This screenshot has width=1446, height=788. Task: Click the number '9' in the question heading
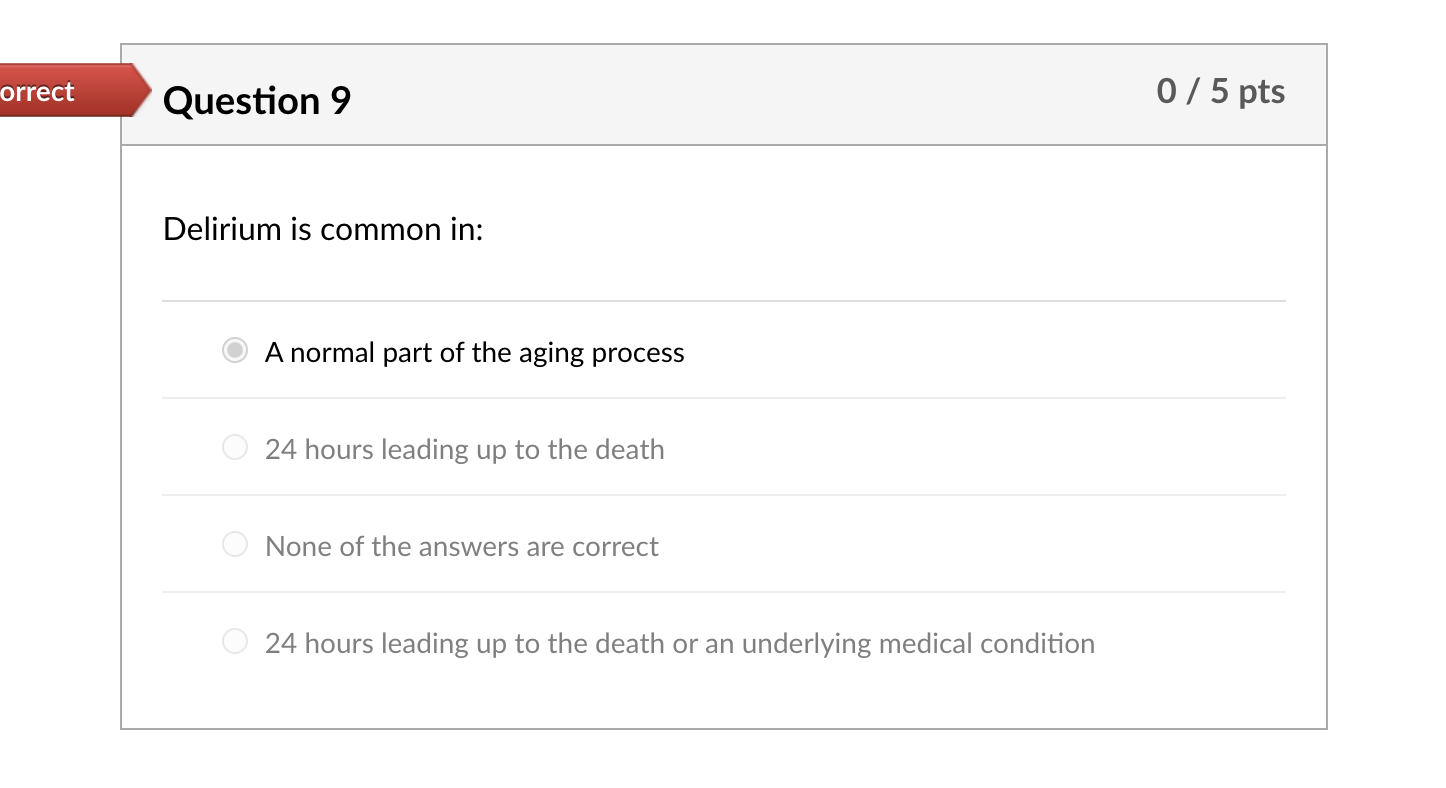[x=341, y=101]
